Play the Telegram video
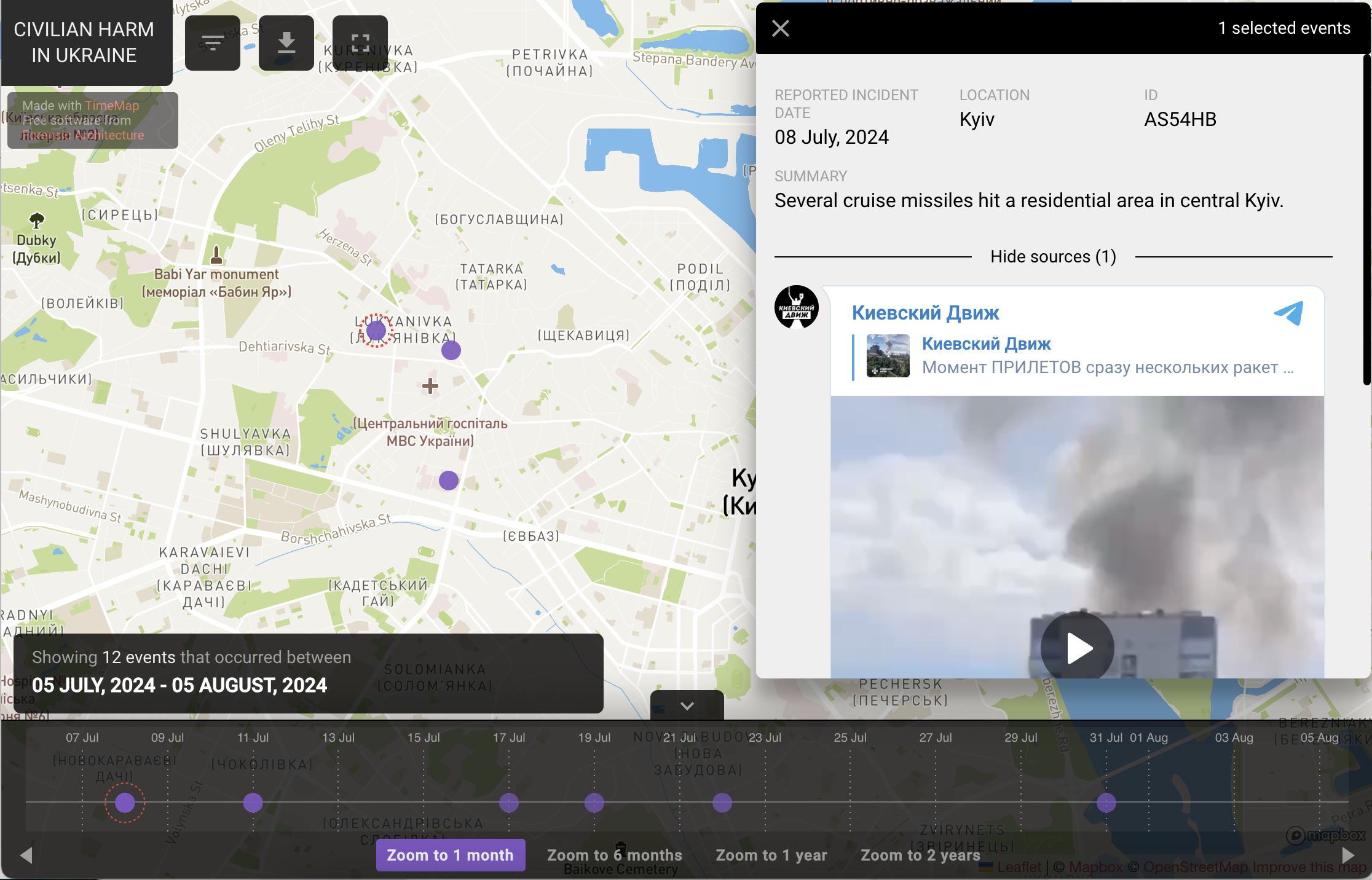 coord(1077,648)
